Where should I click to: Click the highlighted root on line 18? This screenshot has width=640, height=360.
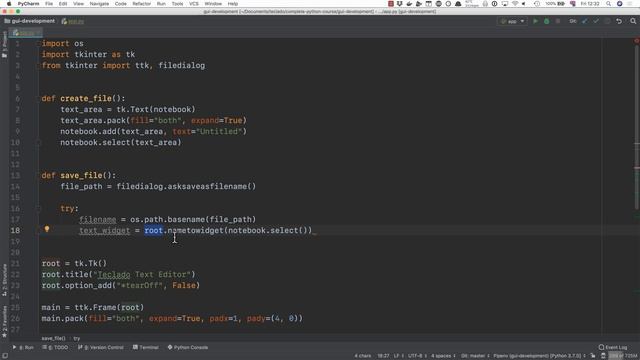click(153, 231)
